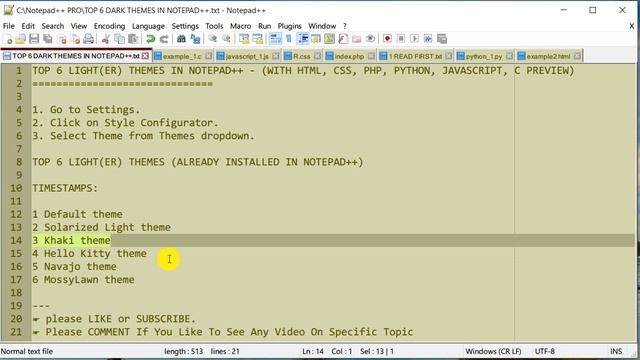
Task: Play back the recorded macro icon
Action: (414, 39)
